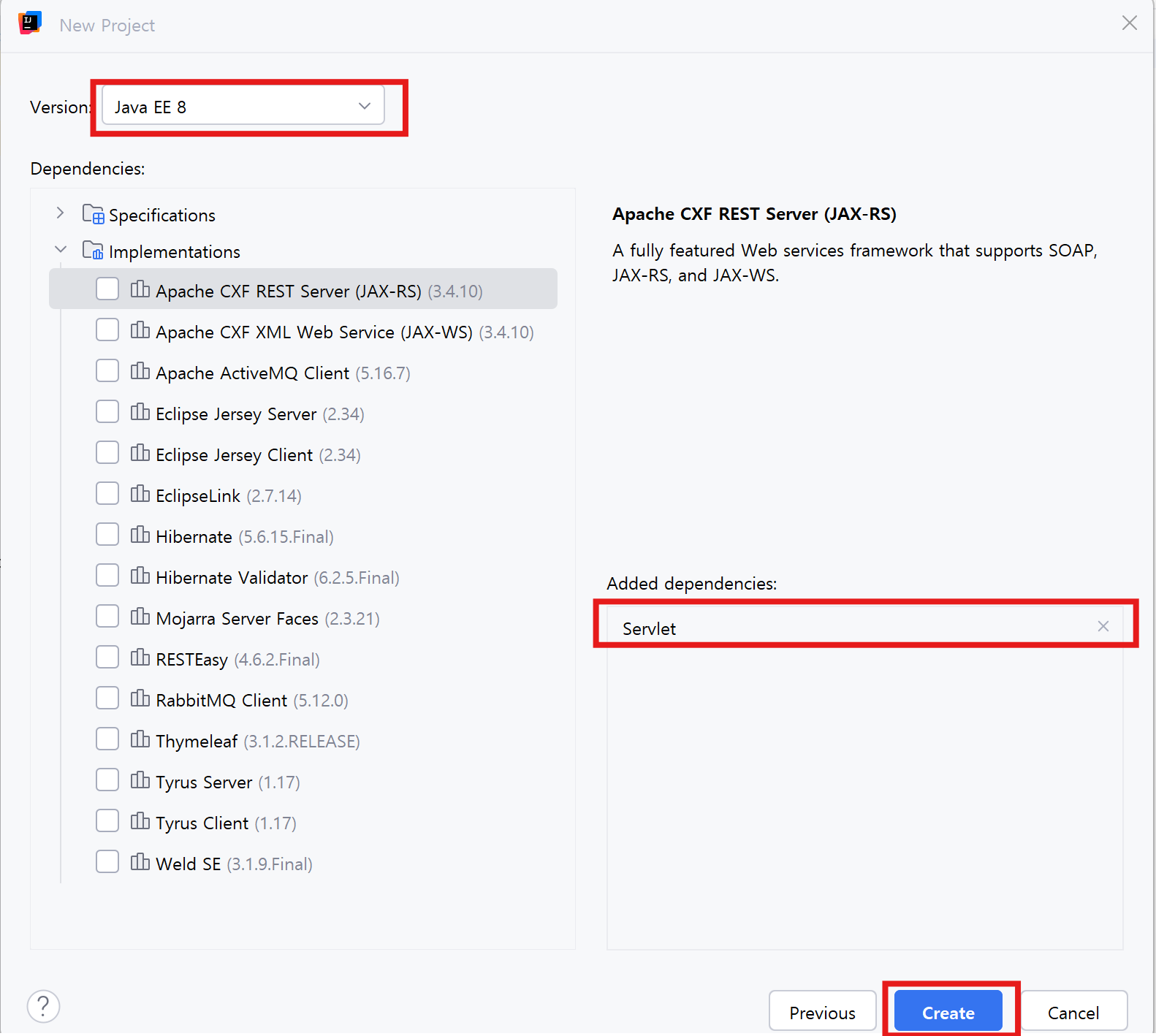Viewport: 1156px width, 1036px height.
Task: Enable the EclipseLink checkbox
Action: pyautogui.click(x=107, y=493)
